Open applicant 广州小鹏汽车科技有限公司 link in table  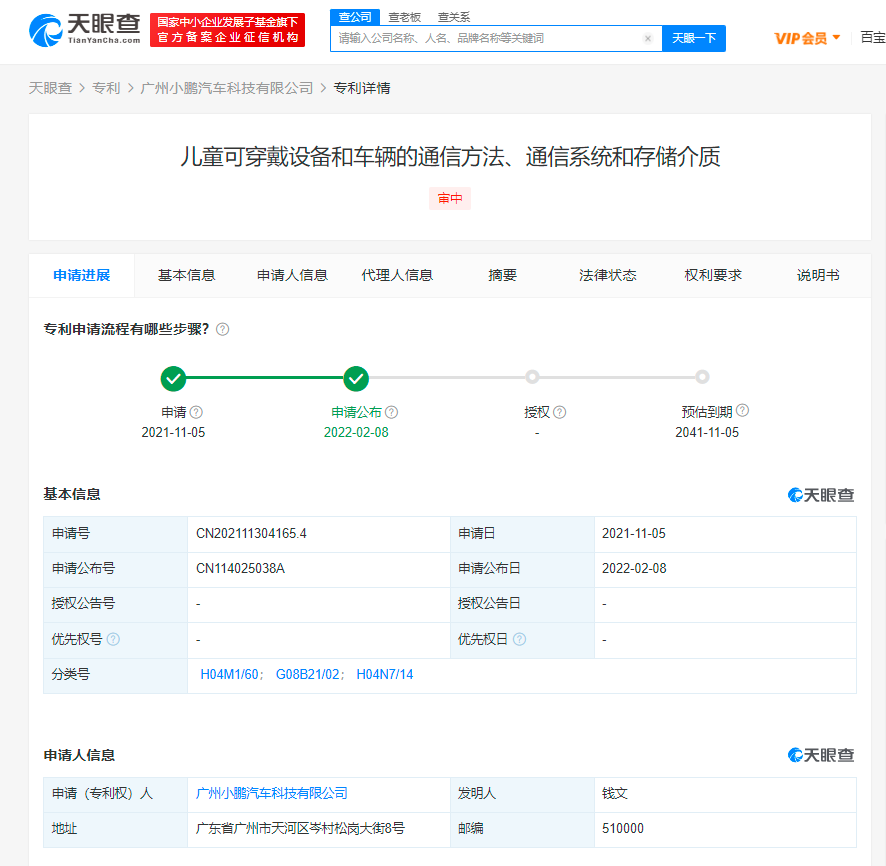(x=272, y=793)
